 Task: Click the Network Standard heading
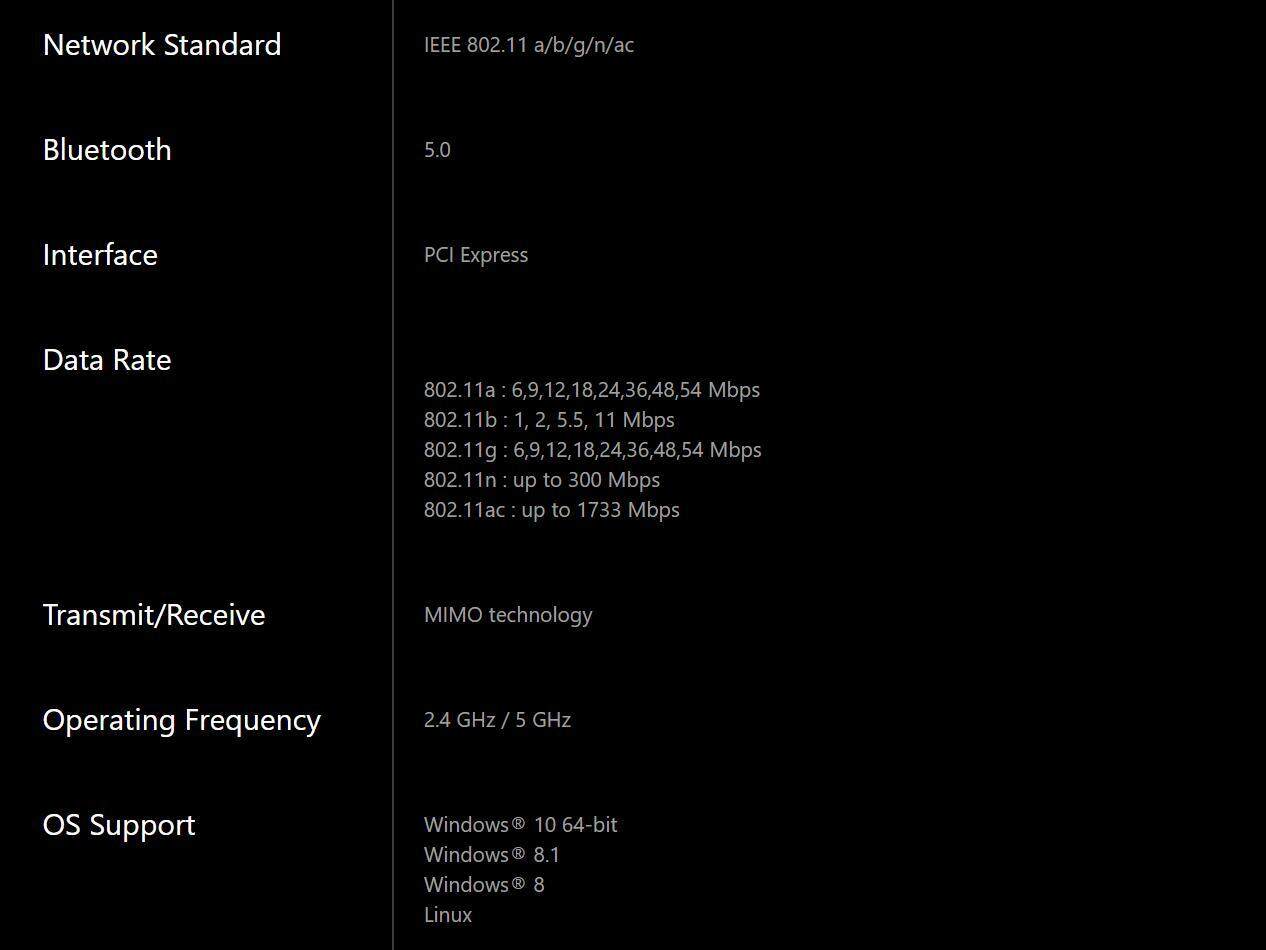tap(162, 45)
